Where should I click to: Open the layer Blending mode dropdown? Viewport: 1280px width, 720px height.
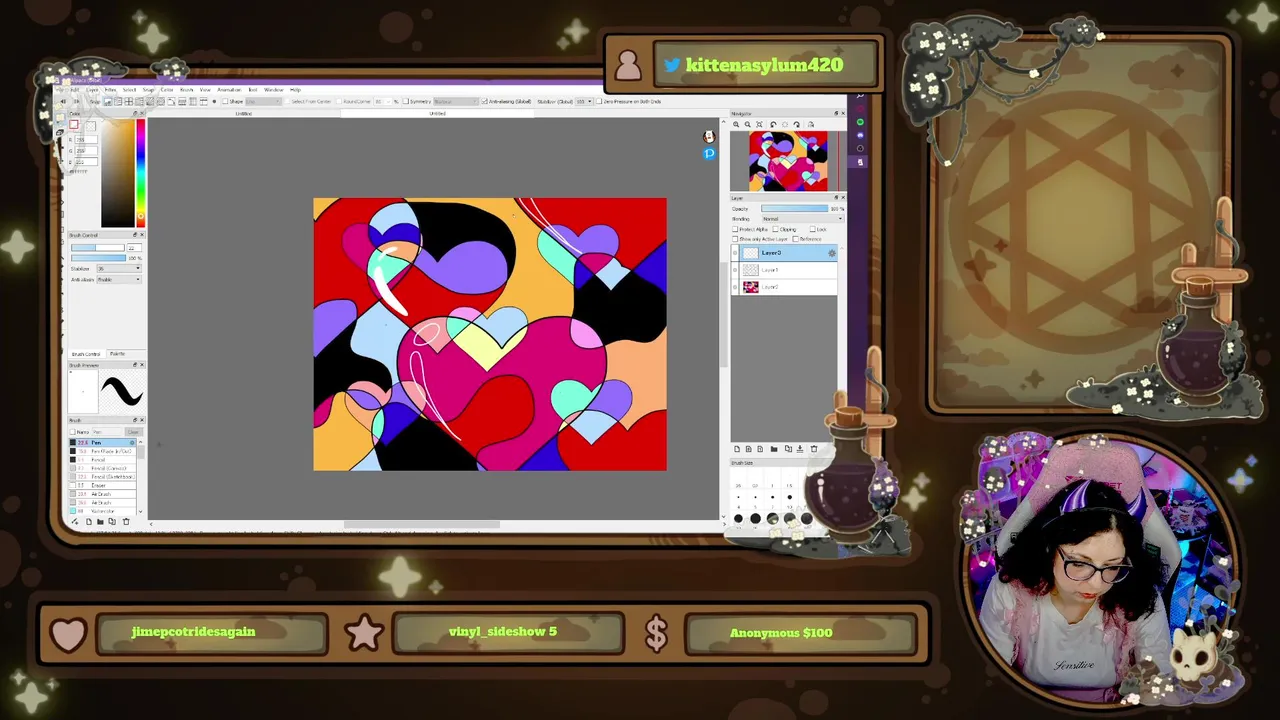click(802, 219)
